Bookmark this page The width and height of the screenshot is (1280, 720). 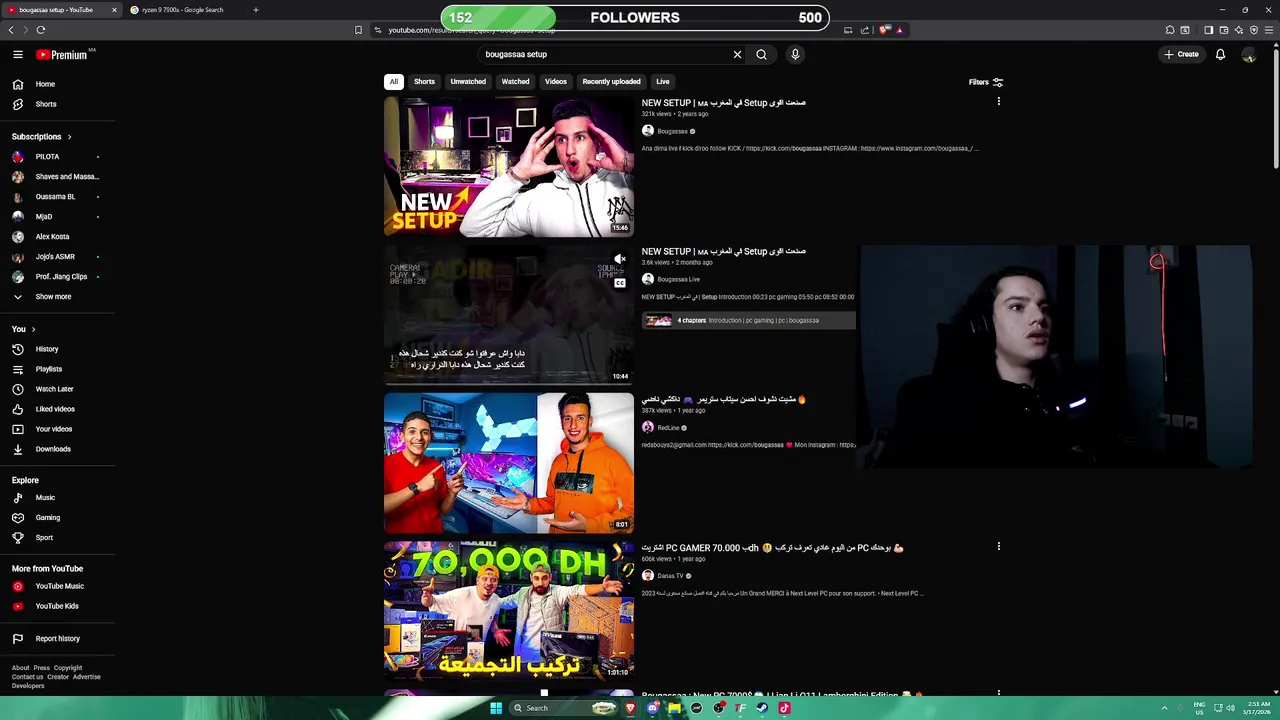(358, 30)
